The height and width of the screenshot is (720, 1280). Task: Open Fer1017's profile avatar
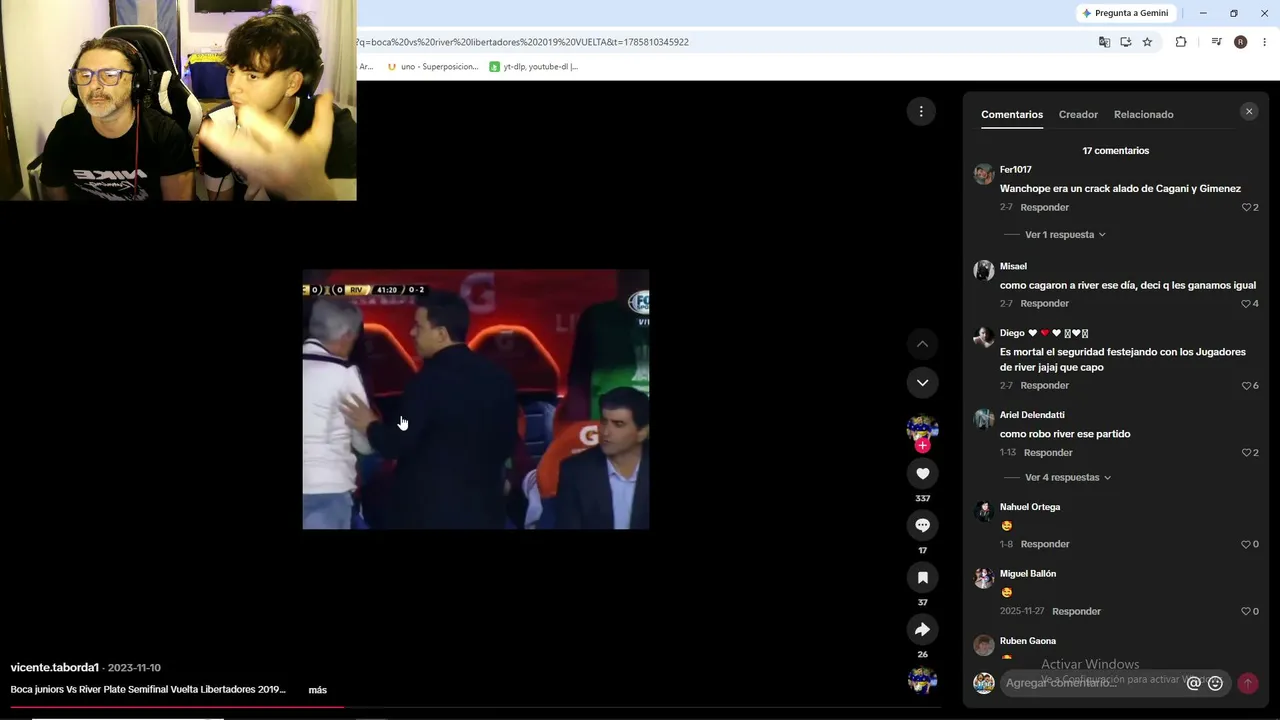pyautogui.click(x=984, y=174)
